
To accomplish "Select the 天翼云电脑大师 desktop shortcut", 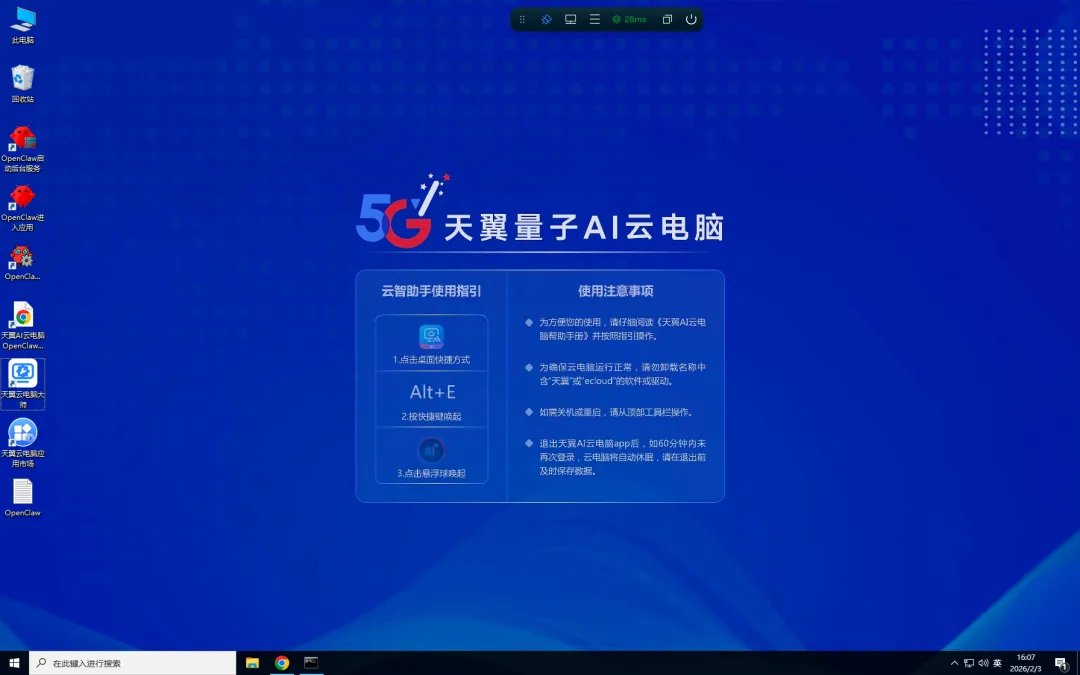I will click(x=23, y=384).
